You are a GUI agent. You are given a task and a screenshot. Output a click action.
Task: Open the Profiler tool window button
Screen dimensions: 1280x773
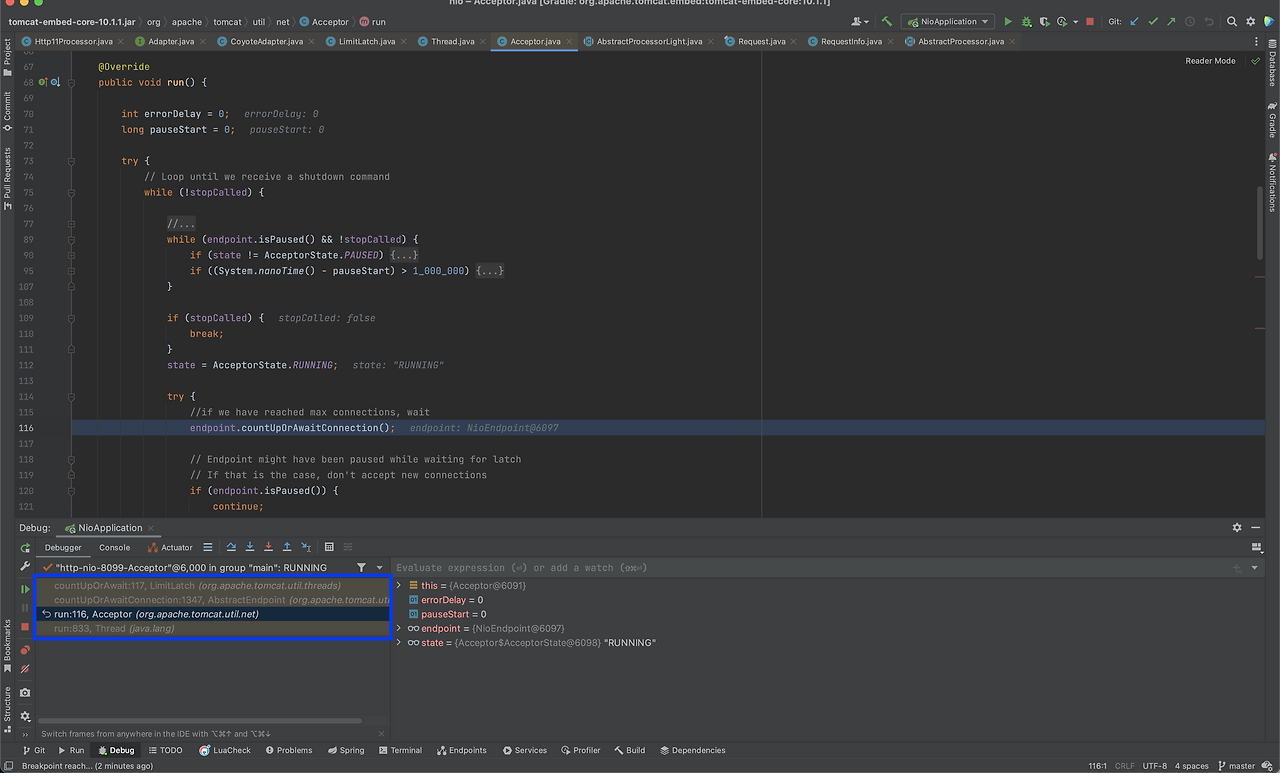(x=580, y=750)
